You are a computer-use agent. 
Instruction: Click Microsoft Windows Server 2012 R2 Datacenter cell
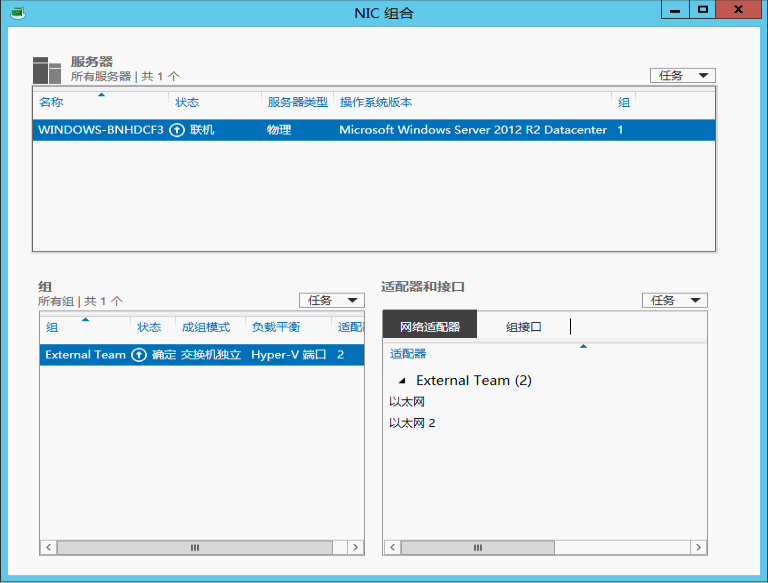click(x=473, y=130)
